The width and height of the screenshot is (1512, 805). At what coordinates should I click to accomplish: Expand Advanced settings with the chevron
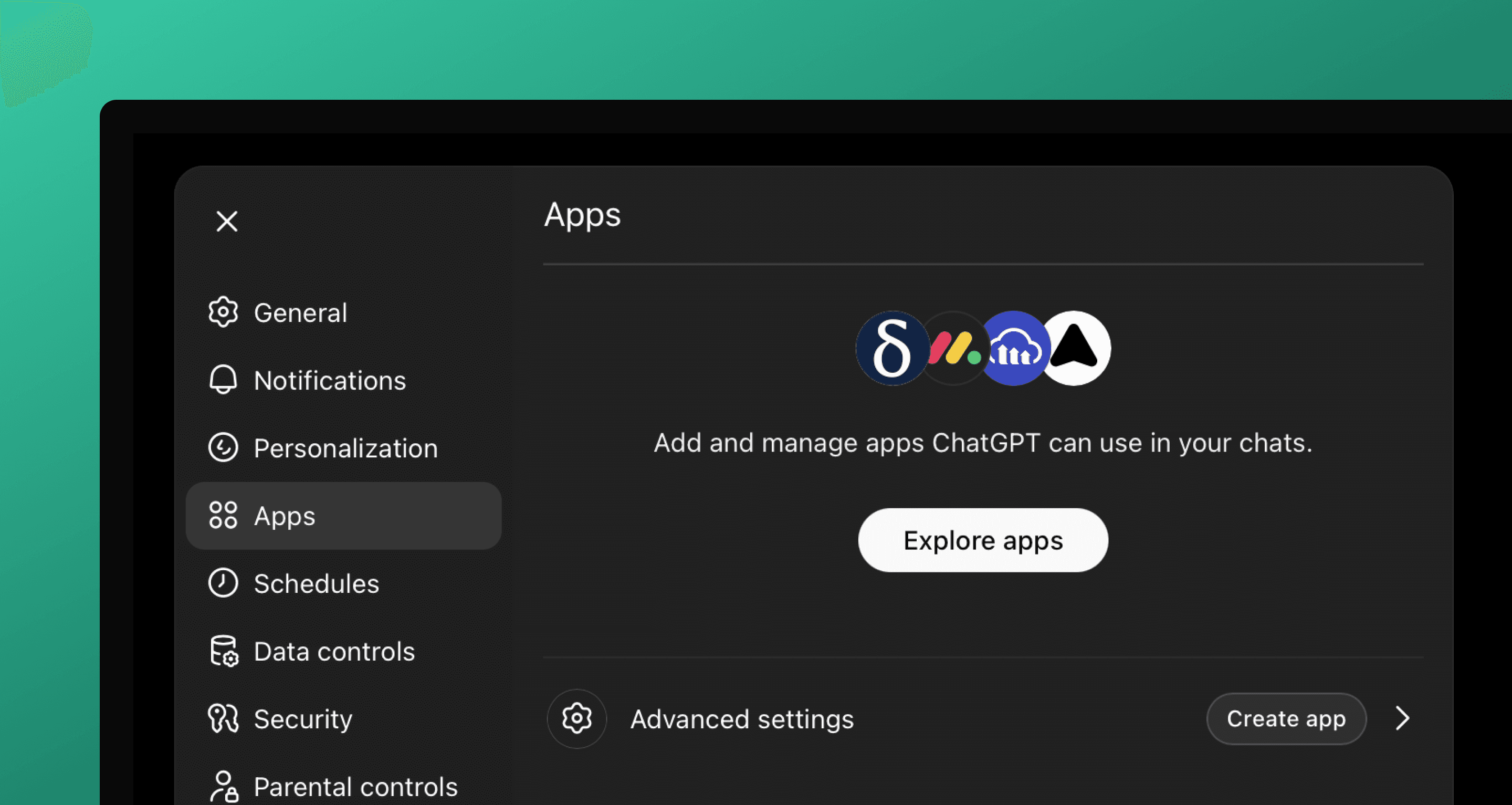1402,718
